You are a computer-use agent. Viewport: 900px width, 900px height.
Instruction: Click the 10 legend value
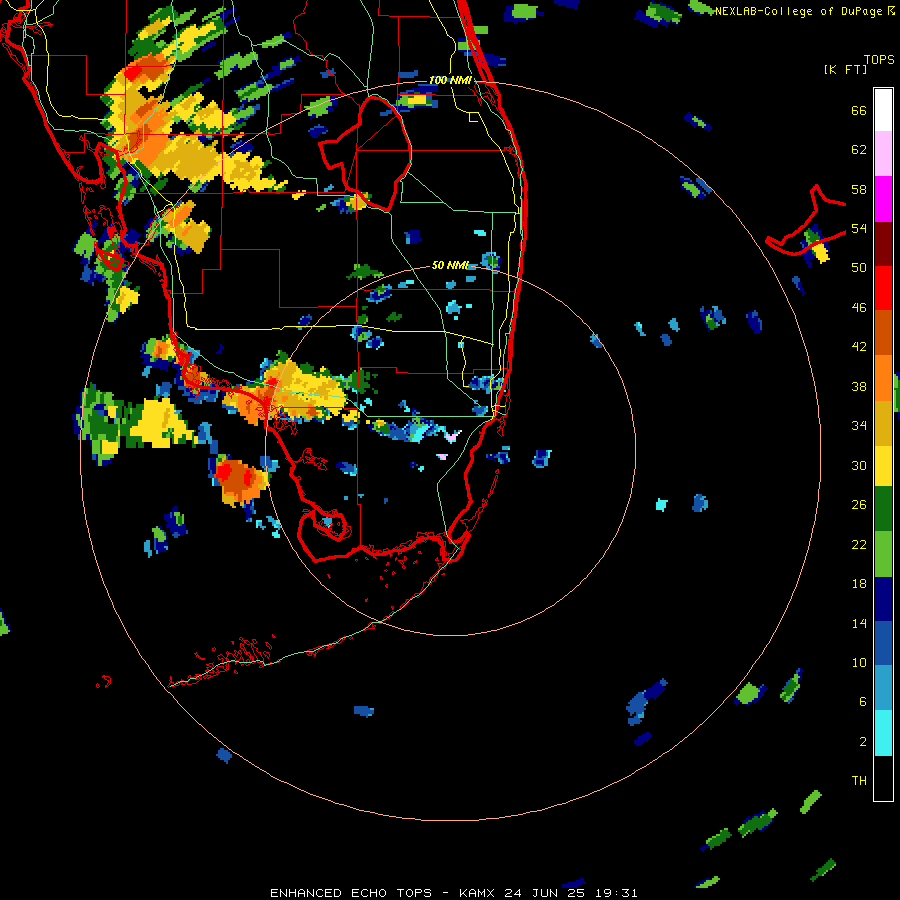859,662
